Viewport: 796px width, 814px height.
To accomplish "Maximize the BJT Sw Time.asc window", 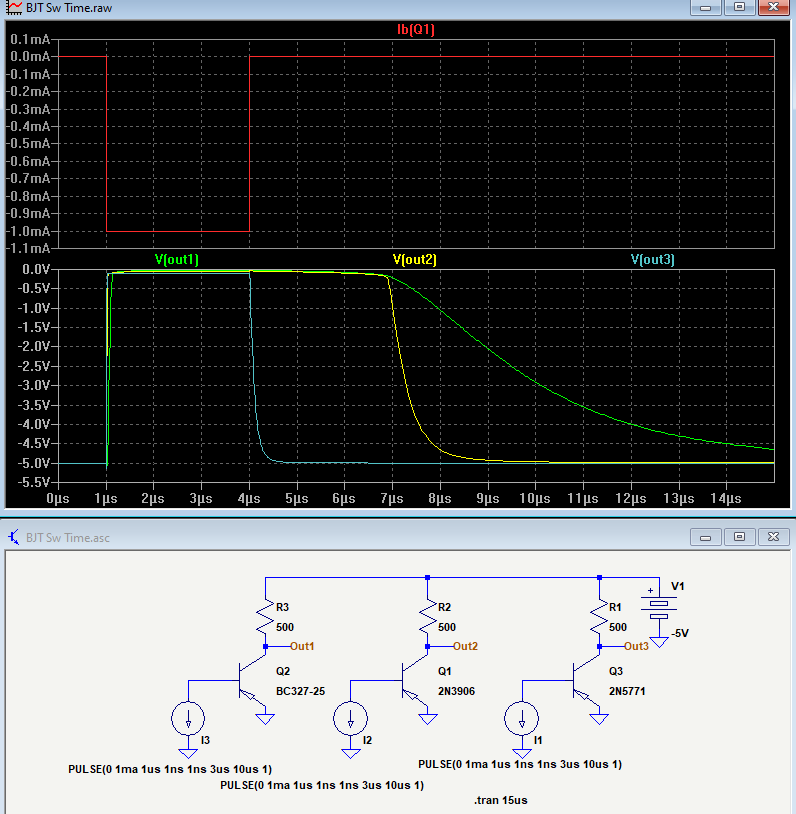I will pyautogui.click(x=739, y=537).
